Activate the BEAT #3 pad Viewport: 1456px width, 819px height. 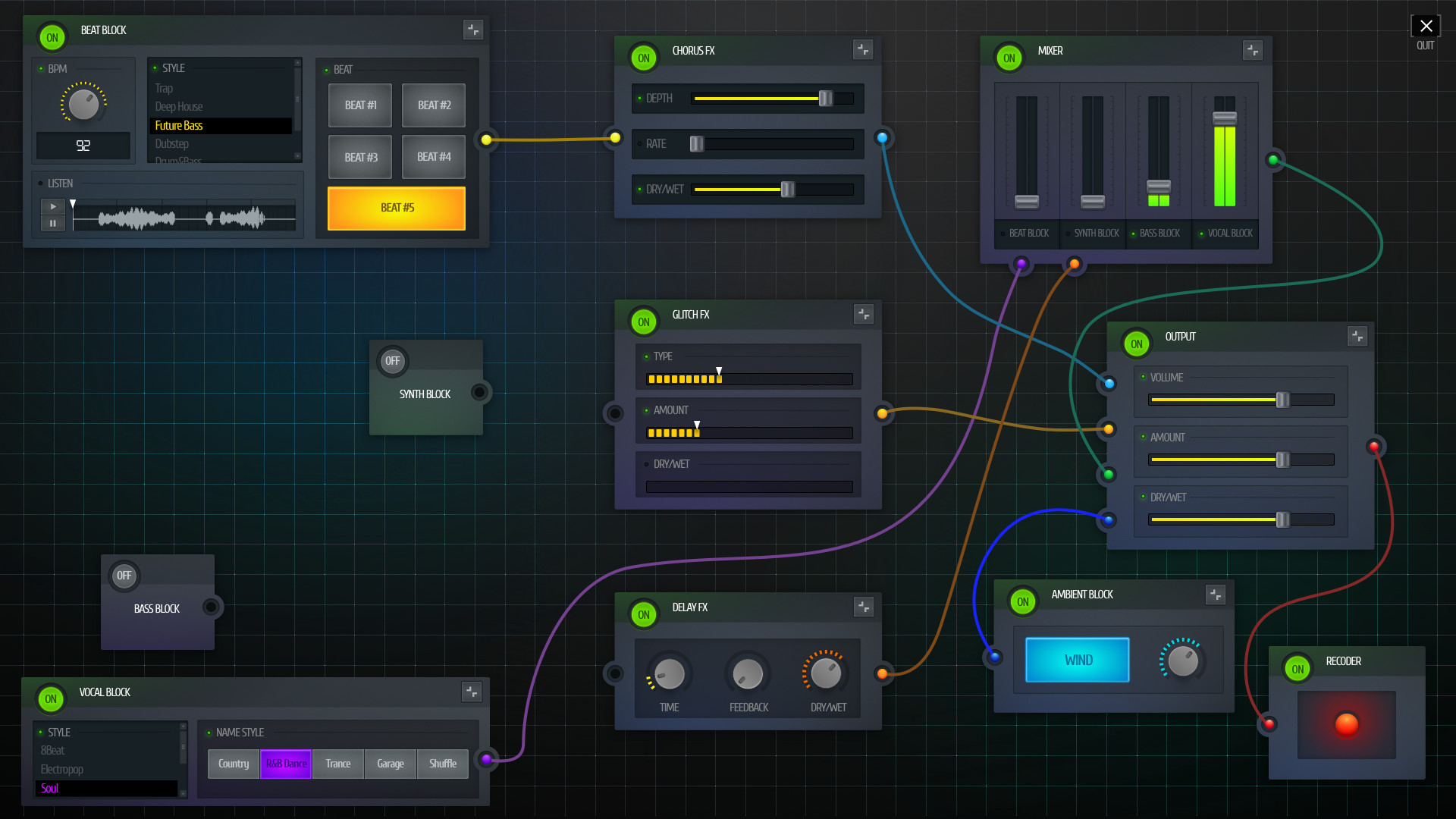tap(359, 157)
